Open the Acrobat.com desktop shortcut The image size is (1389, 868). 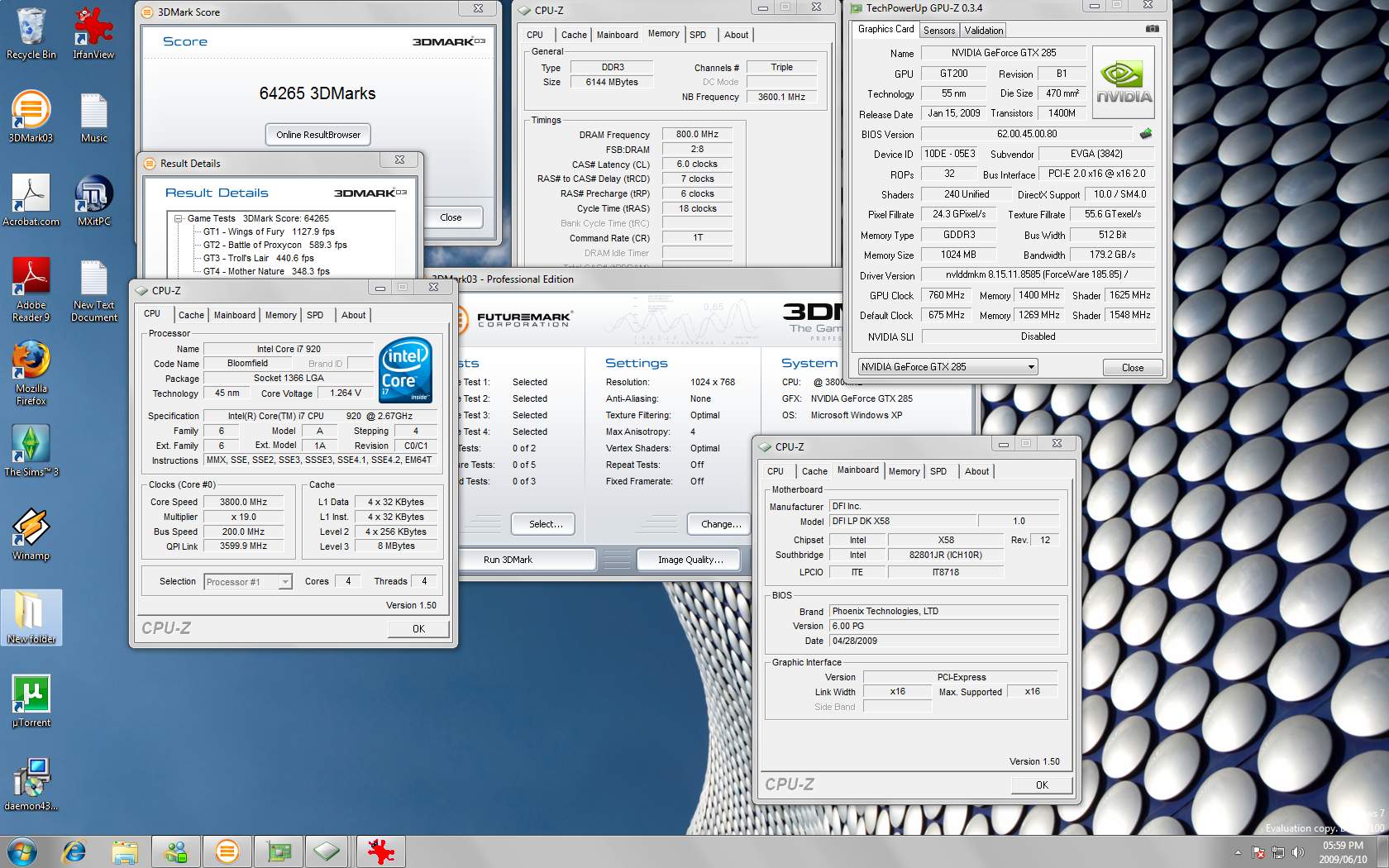31,200
